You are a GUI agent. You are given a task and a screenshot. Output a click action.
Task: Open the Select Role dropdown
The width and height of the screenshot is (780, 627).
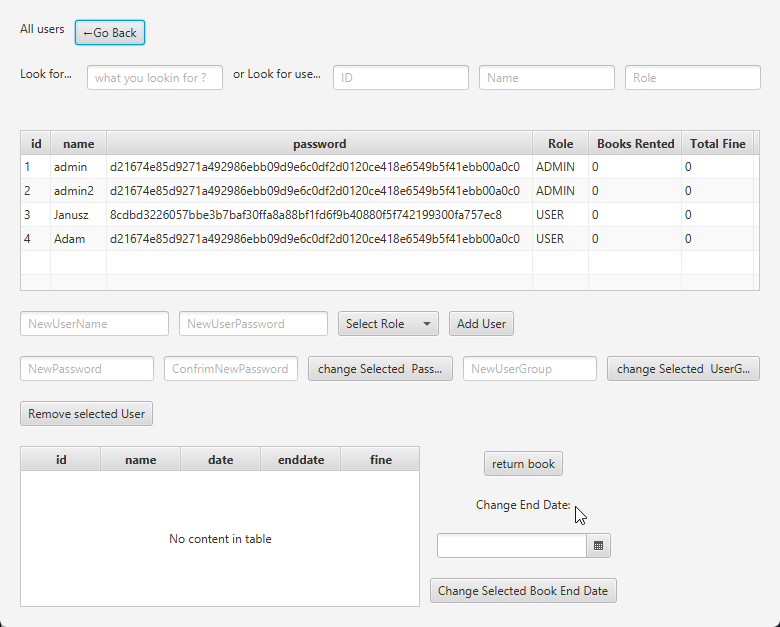coord(388,324)
